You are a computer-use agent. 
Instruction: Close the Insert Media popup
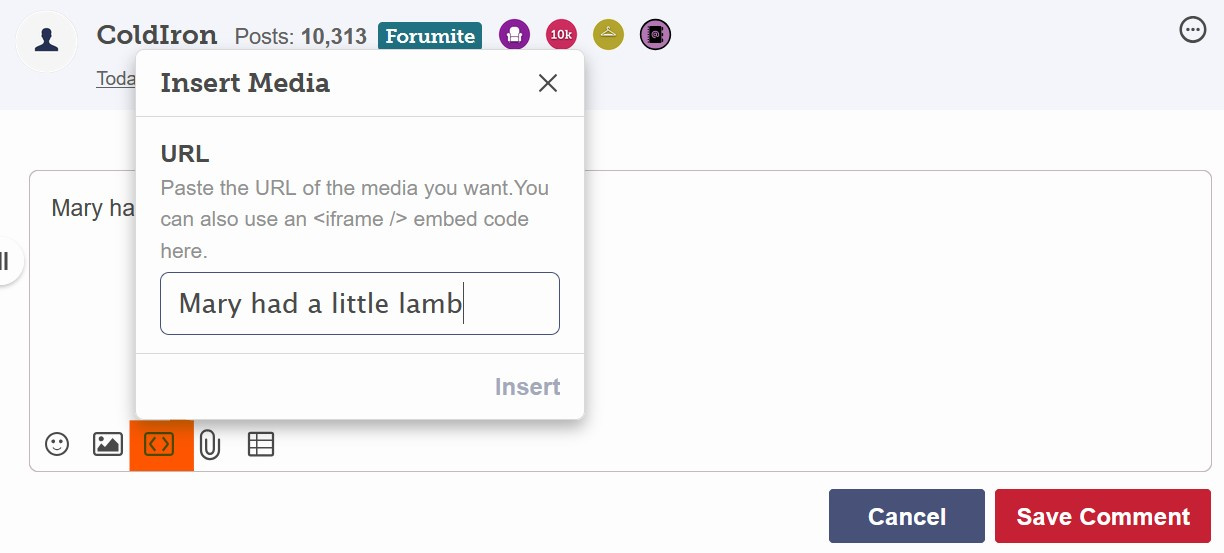coord(548,83)
